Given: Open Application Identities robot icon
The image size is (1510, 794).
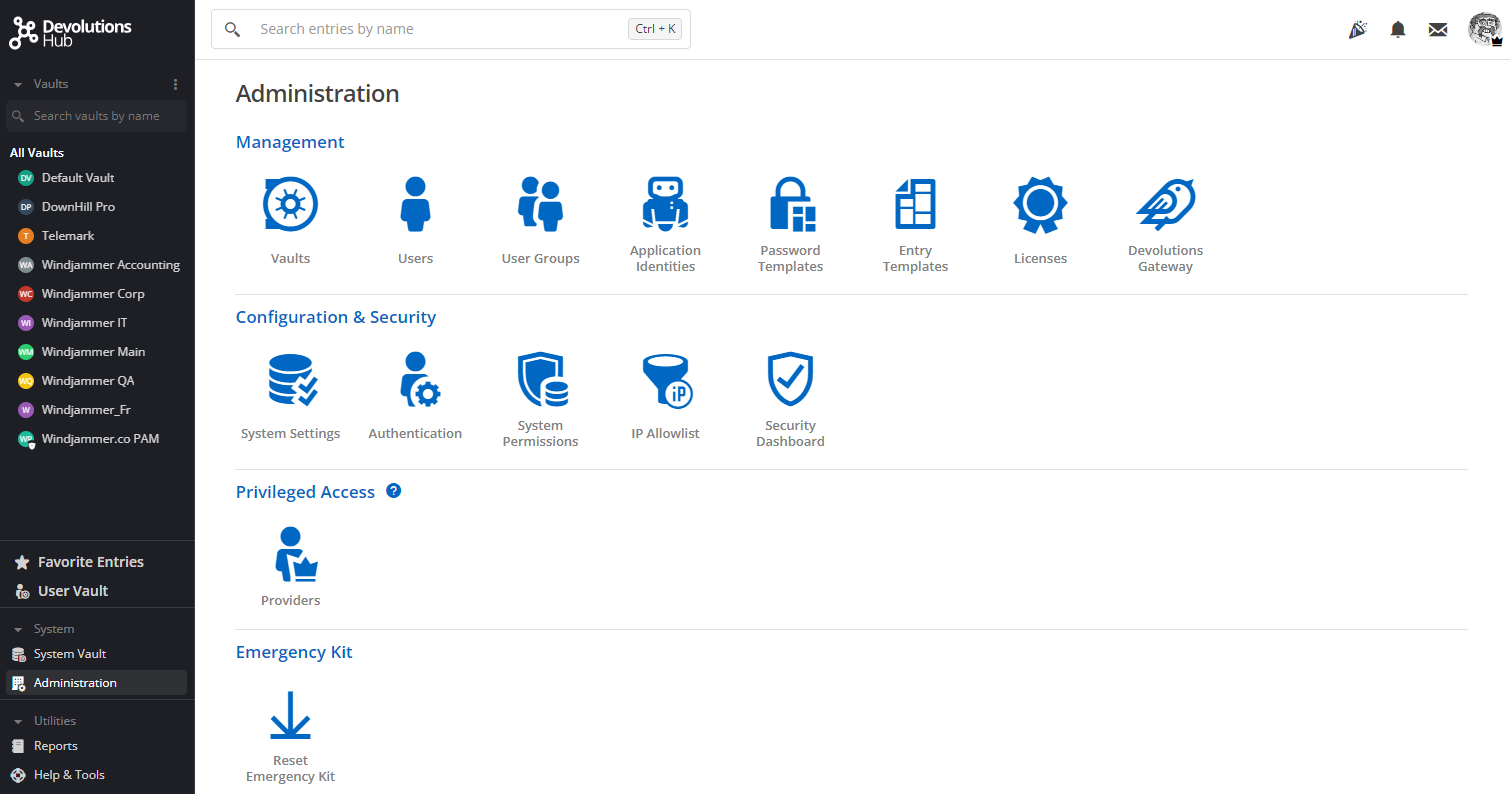Looking at the screenshot, I should 665,205.
